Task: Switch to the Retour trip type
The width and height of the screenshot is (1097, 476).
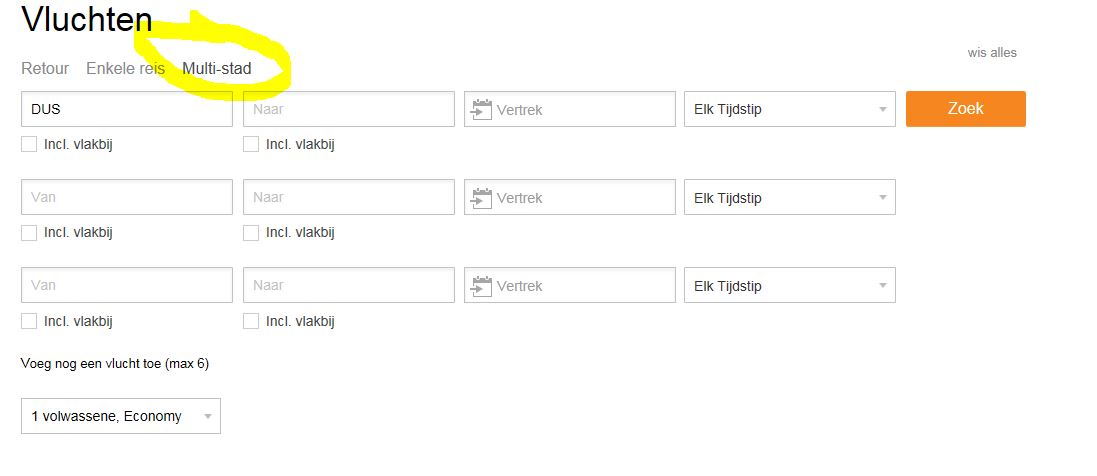Action: click(x=45, y=69)
